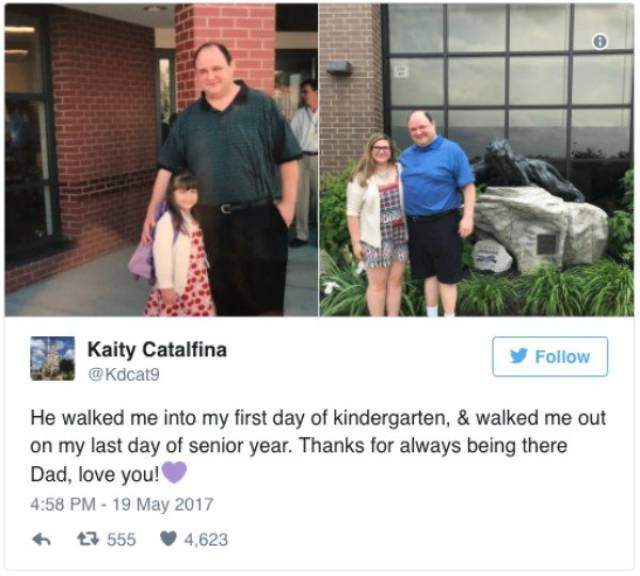Follow Kaity Catalfina
Viewport: 640px width, 576px height.
(x=550, y=356)
